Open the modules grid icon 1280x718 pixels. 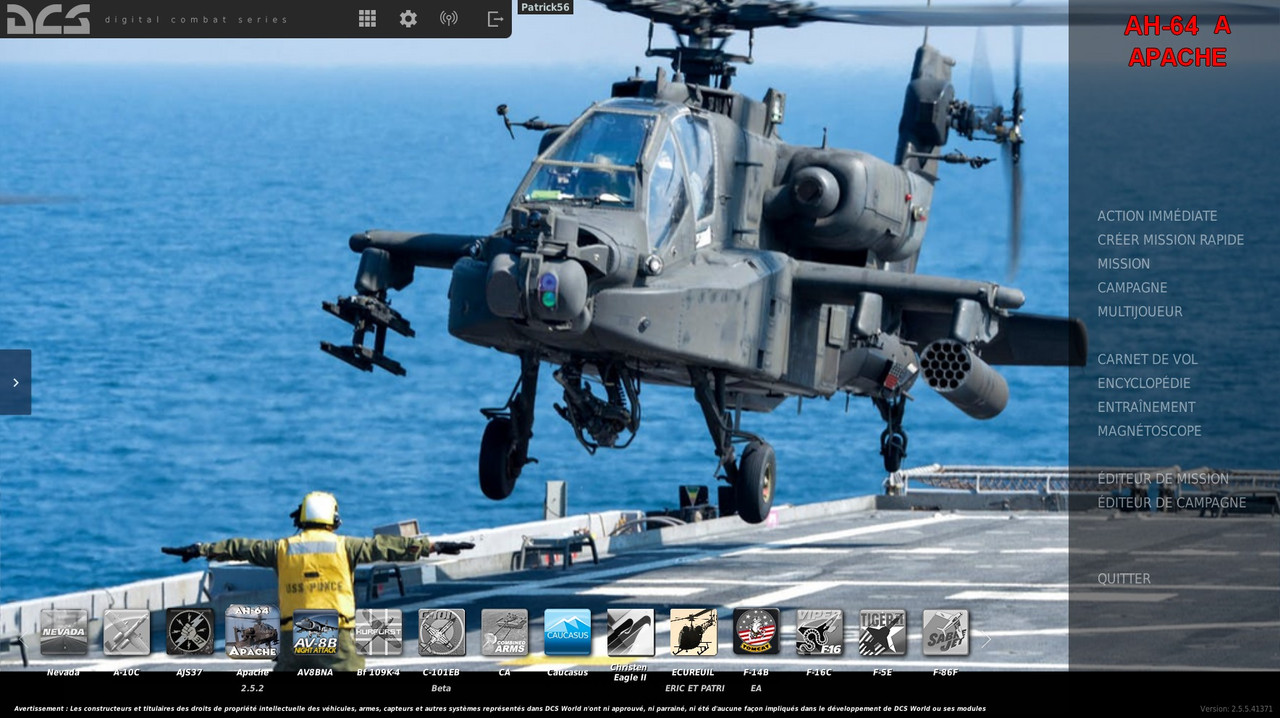click(x=367, y=18)
